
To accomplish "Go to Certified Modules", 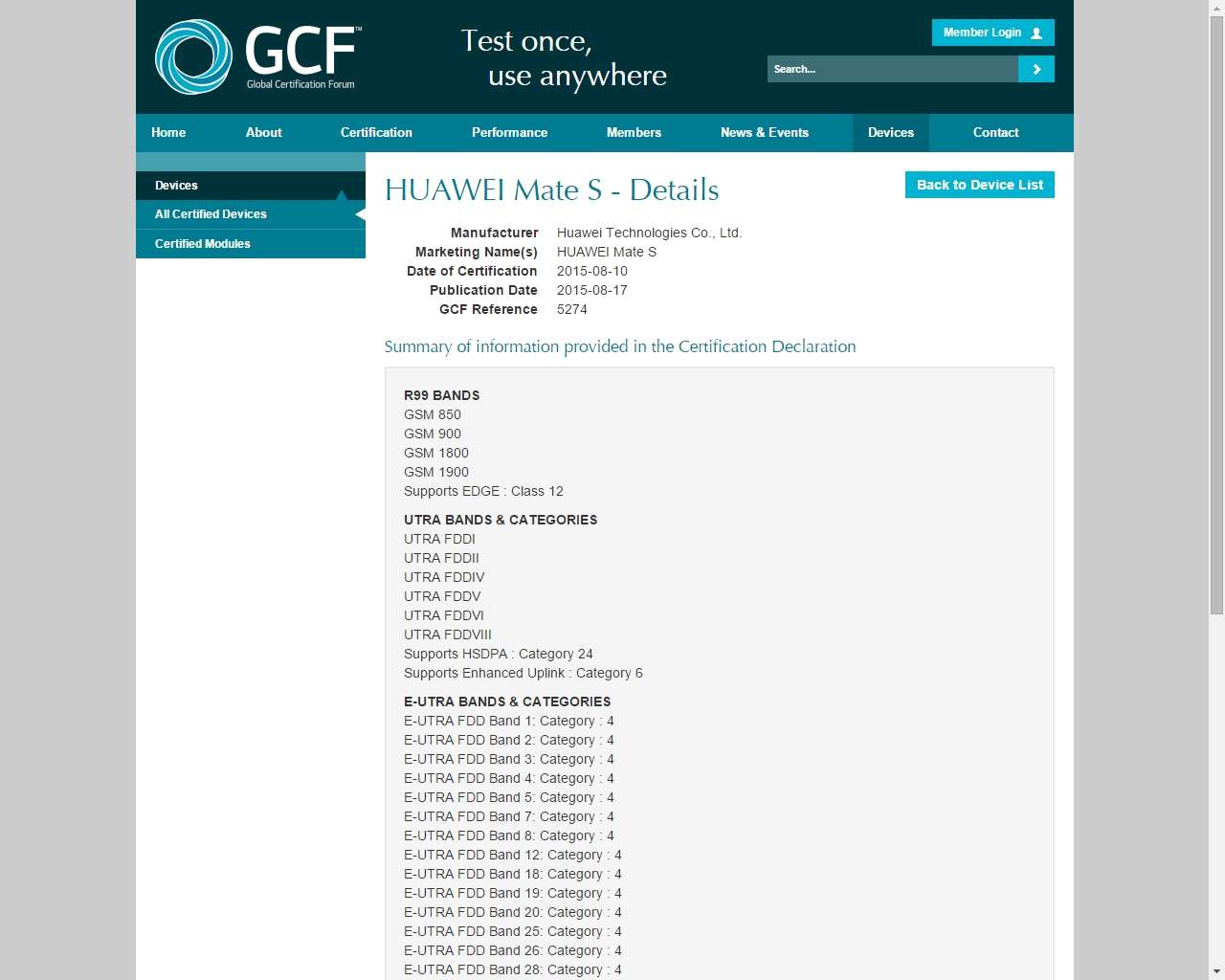I will [x=251, y=244].
